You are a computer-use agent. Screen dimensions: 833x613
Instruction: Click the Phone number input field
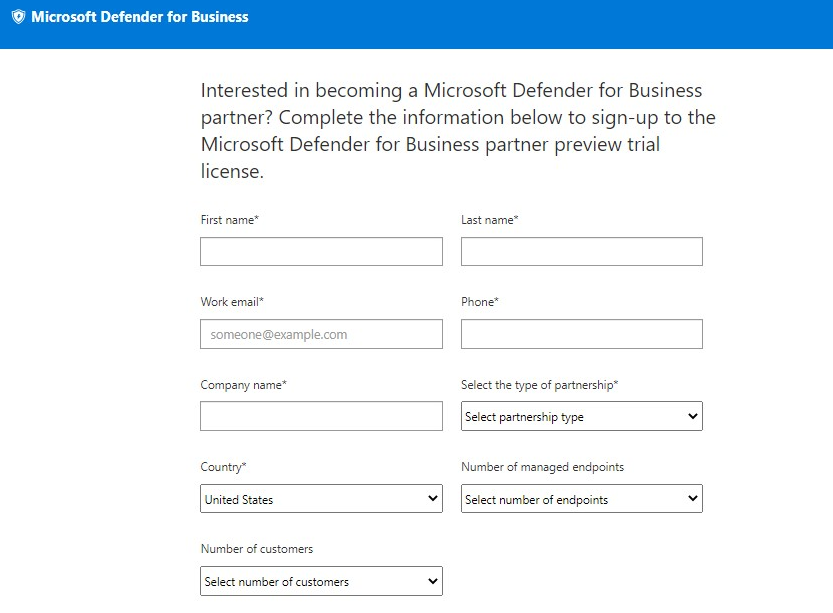(x=582, y=334)
